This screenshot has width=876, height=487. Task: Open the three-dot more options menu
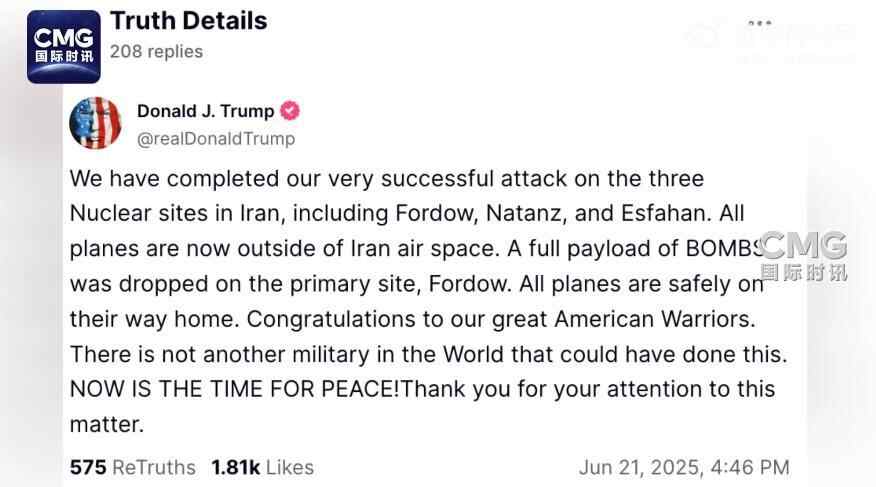point(759,23)
